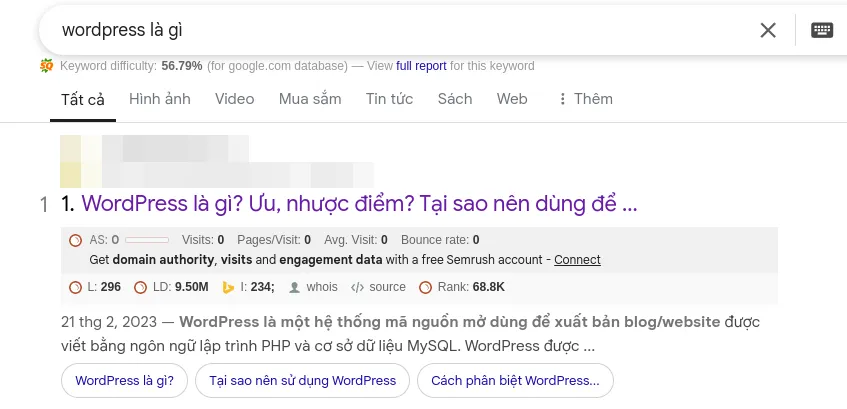Image resolution: width=847 pixels, height=409 pixels.
Task: Open the three-dot Thêm menu
Action: 586,99
